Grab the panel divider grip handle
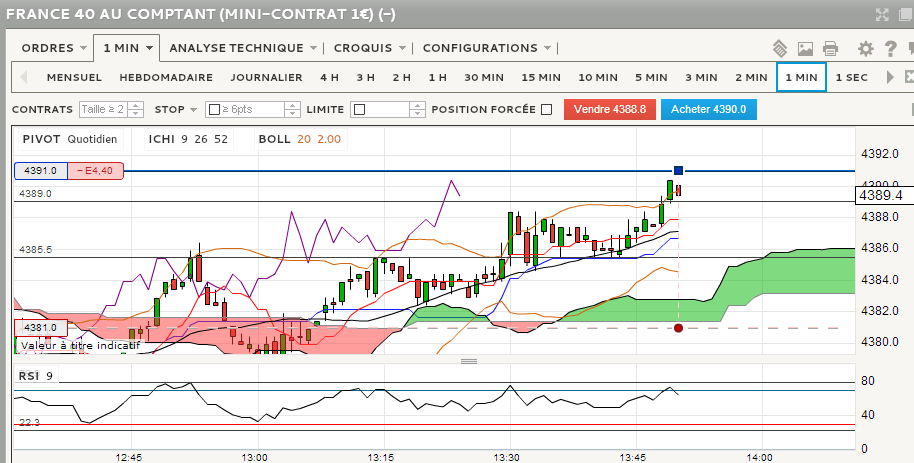Viewport: 914px width, 463px height. (x=469, y=361)
